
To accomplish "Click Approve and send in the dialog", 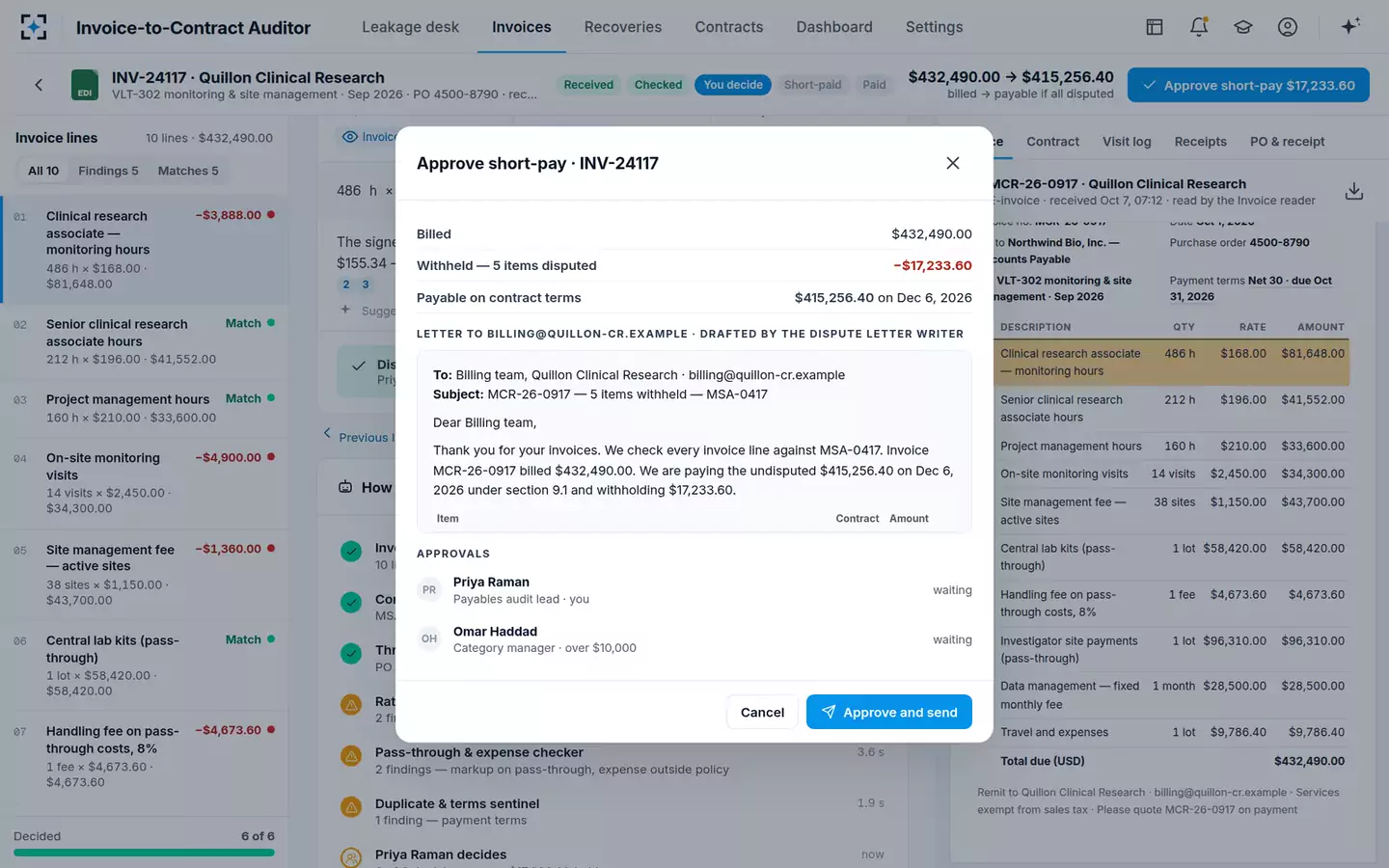I will (888, 712).
